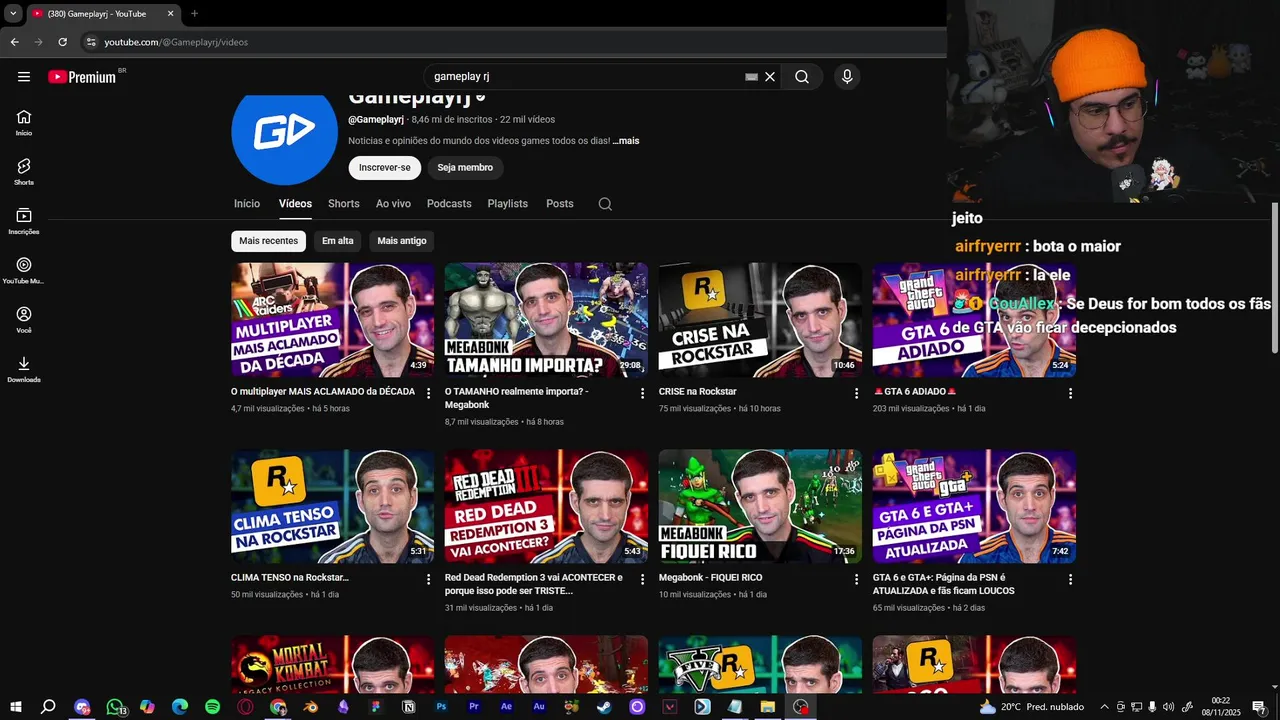Filter videos by Em alta
The width and height of the screenshot is (1280, 720).
coord(338,241)
